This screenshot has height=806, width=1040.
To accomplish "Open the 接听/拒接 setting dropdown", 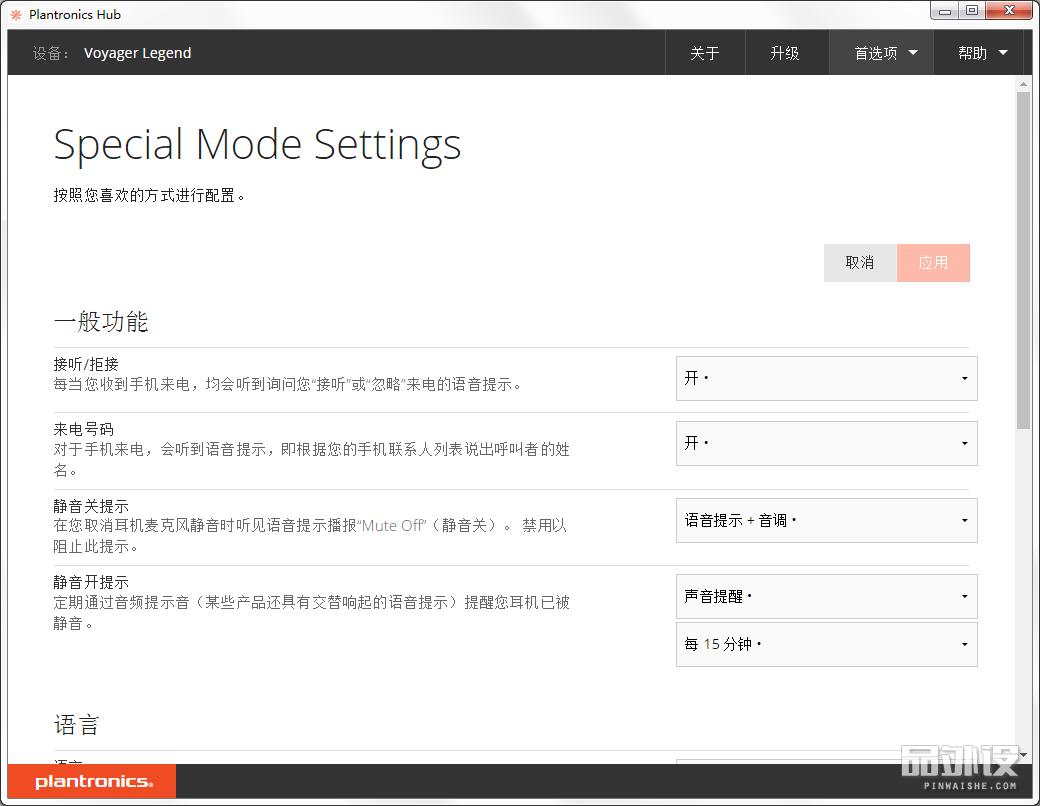I will (x=826, y=379).
